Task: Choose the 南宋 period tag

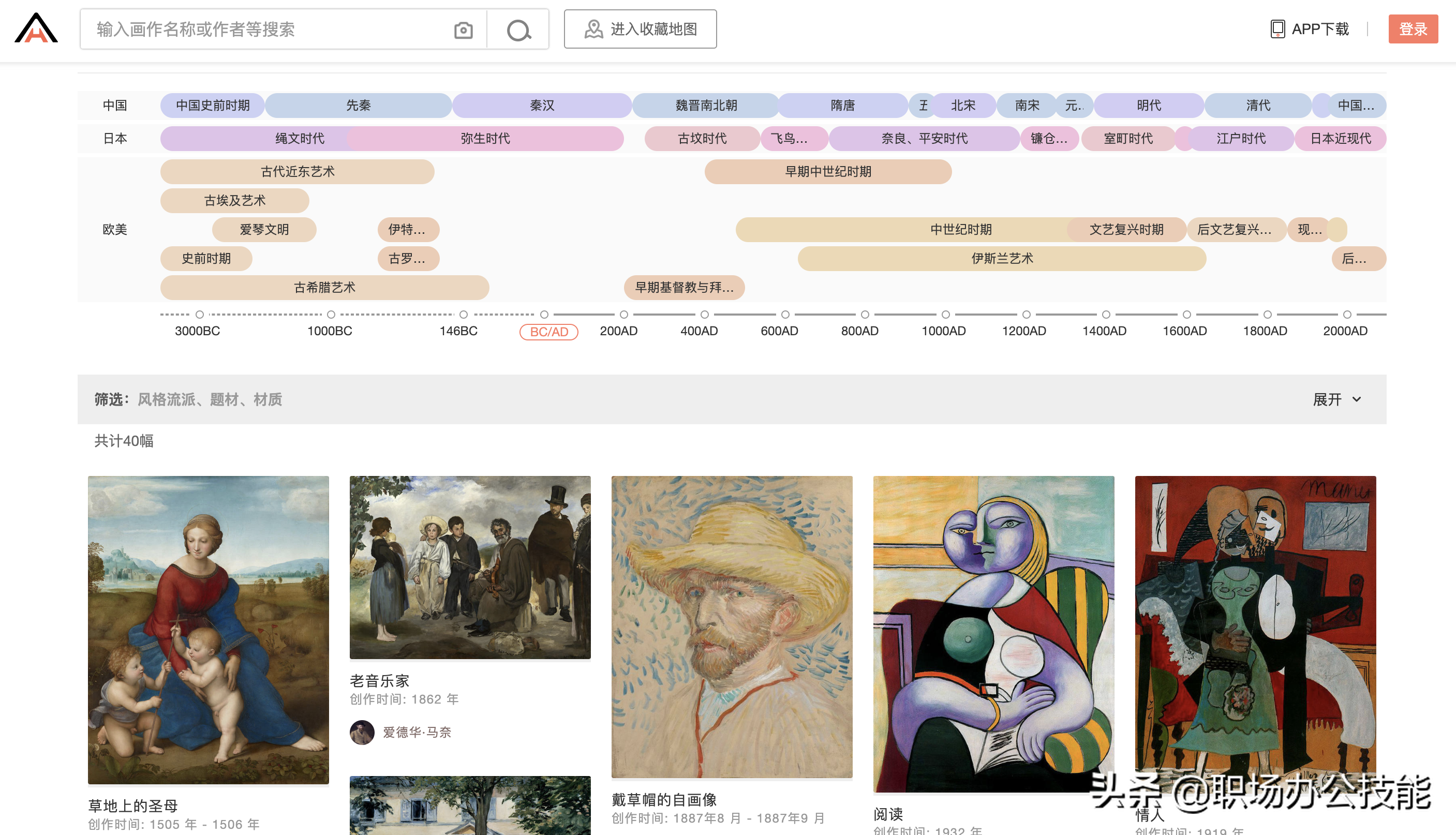Action: (1027, 106)
